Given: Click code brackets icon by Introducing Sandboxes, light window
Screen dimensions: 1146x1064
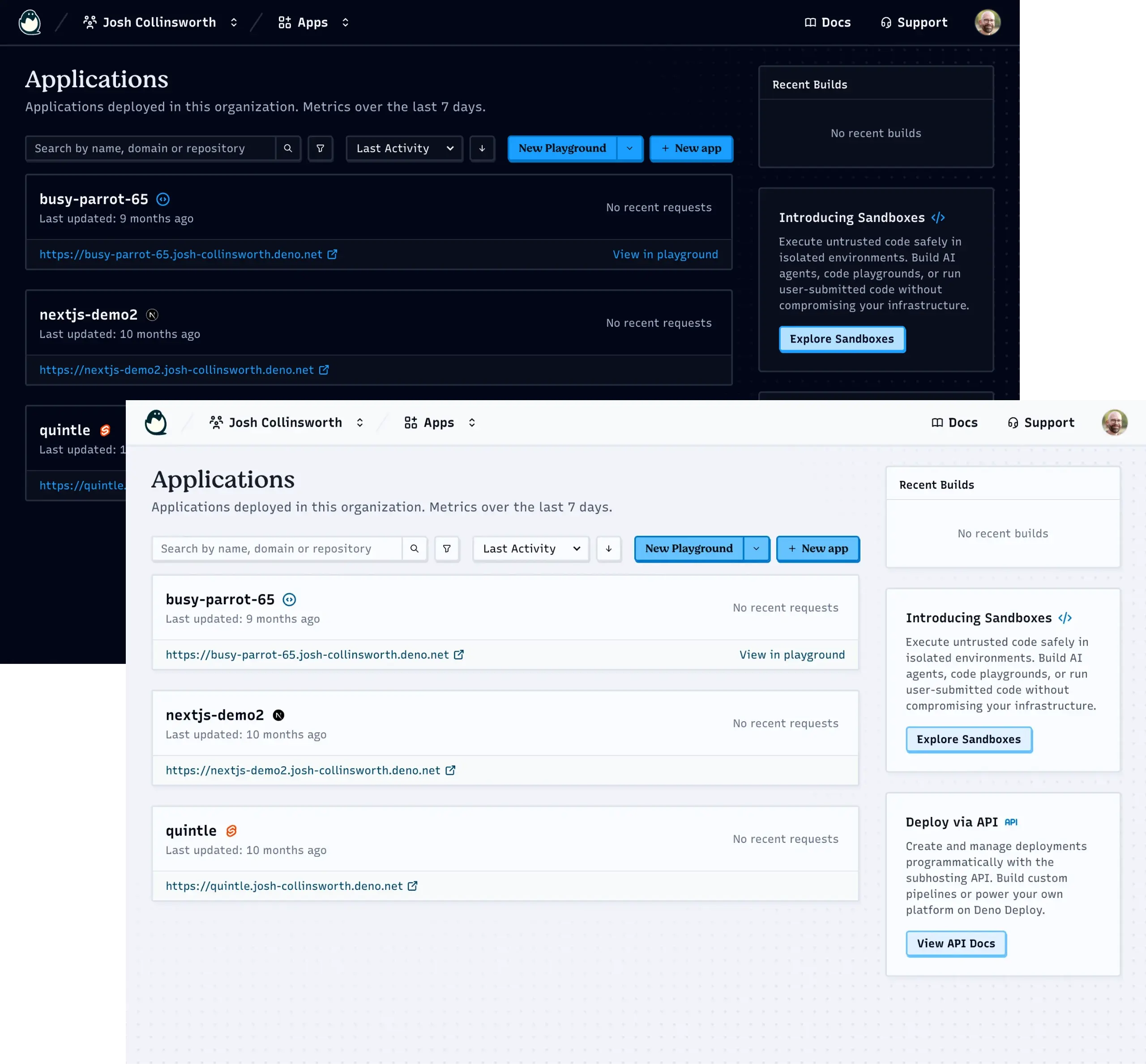Looking at the screenshot, I should click(1065, 618).
